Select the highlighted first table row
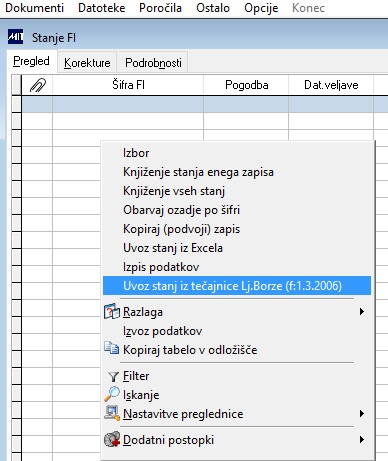 pyautogui.click(x=205, y=105)
